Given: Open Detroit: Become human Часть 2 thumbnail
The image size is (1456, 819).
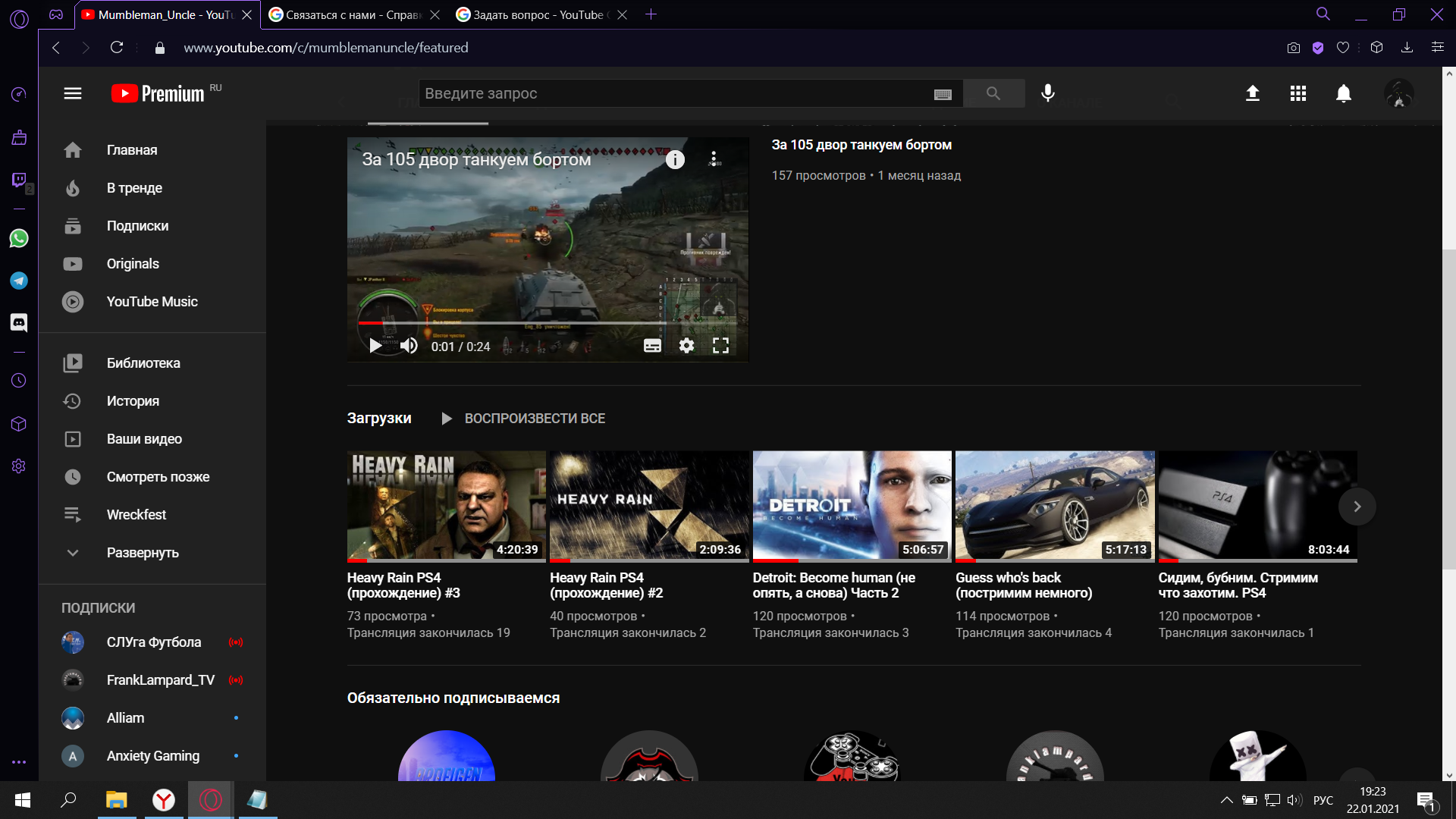Looking at the screenshot, I should pos(852,507).
